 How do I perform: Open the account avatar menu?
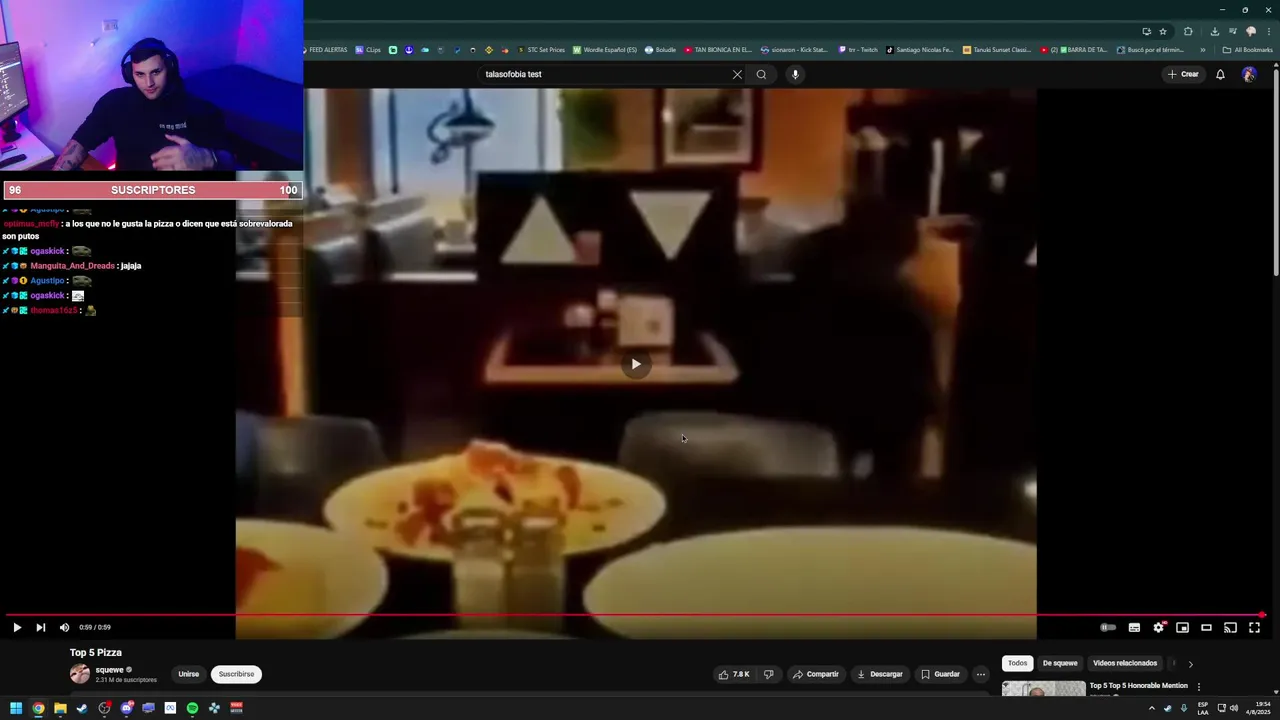point(1249,74)
